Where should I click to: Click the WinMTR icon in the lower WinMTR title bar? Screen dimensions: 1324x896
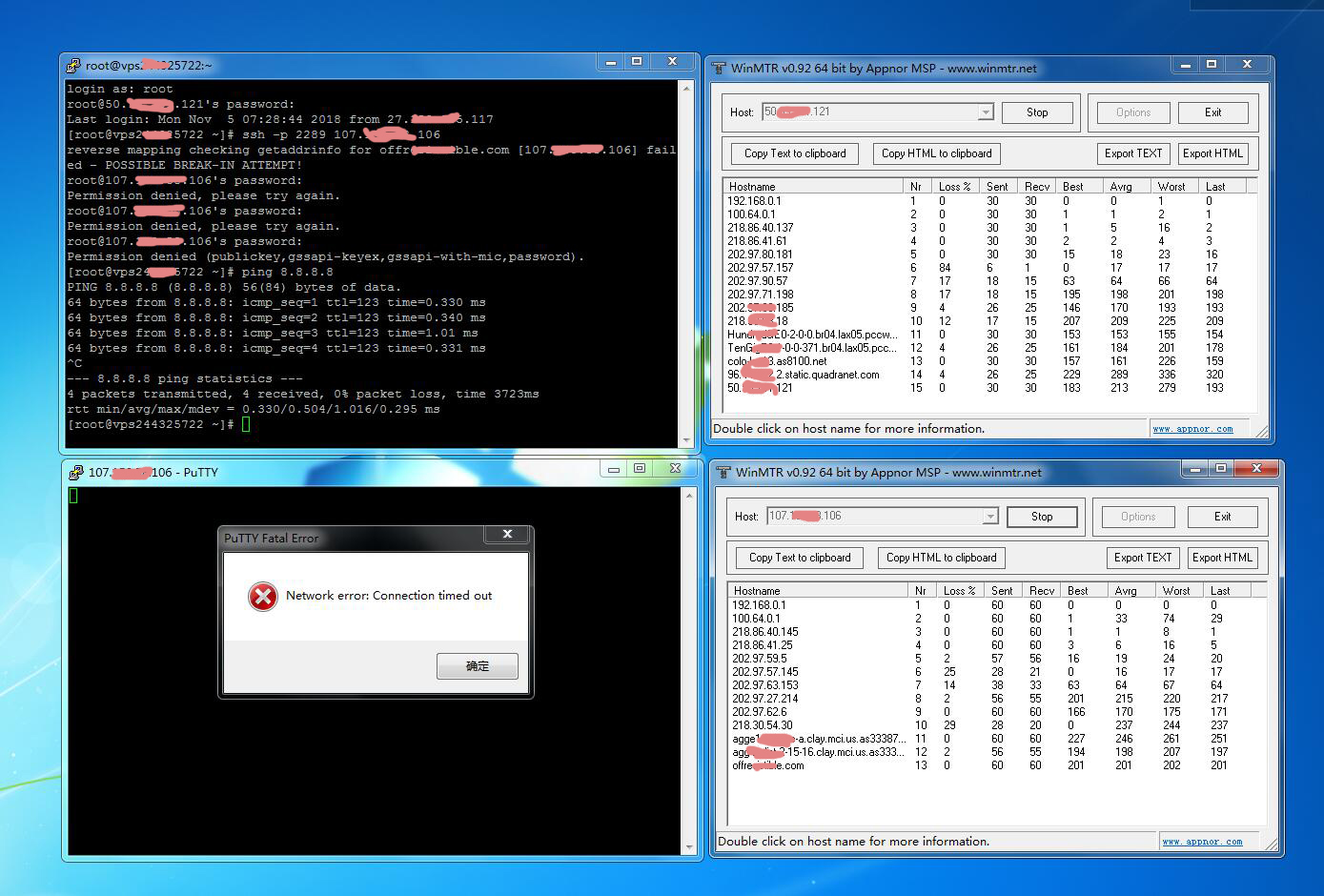724,472
